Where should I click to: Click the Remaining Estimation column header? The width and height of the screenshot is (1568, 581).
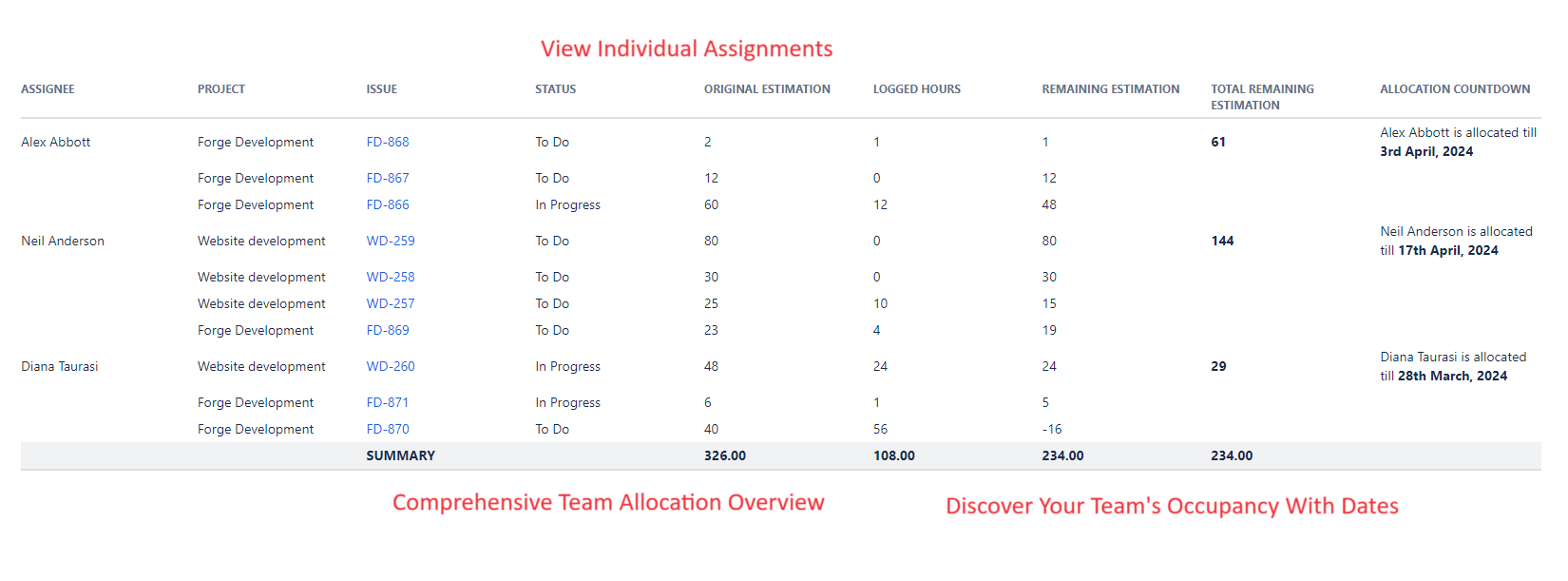1110,89
